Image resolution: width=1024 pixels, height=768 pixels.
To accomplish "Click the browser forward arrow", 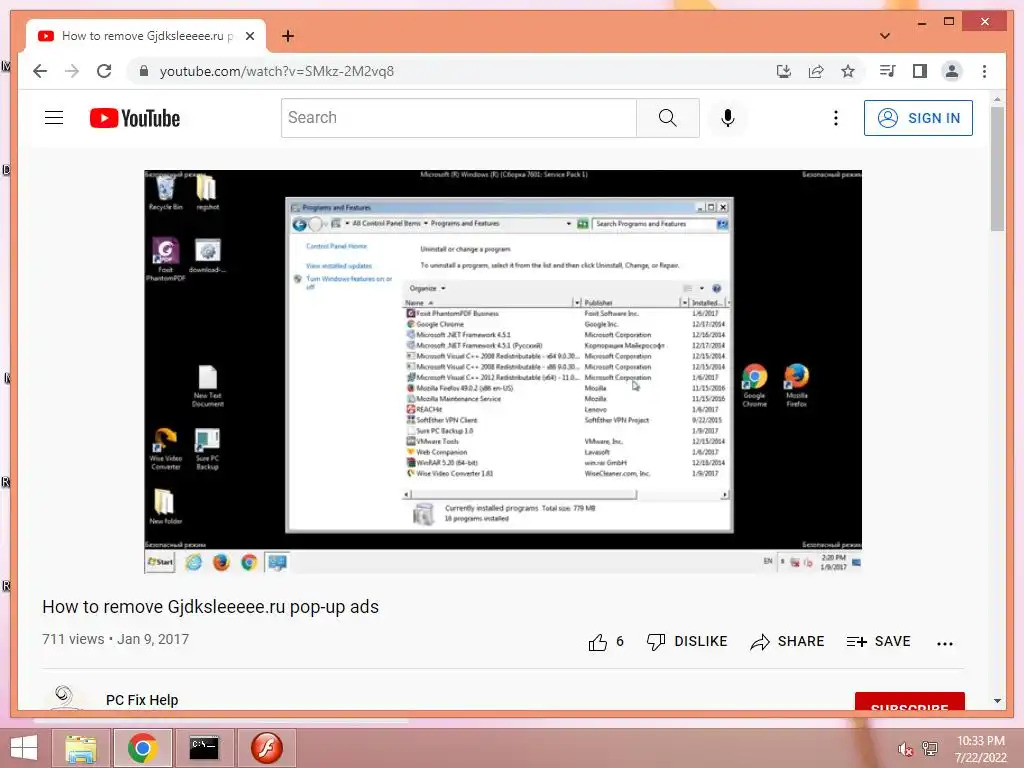I will coord(72,71).
